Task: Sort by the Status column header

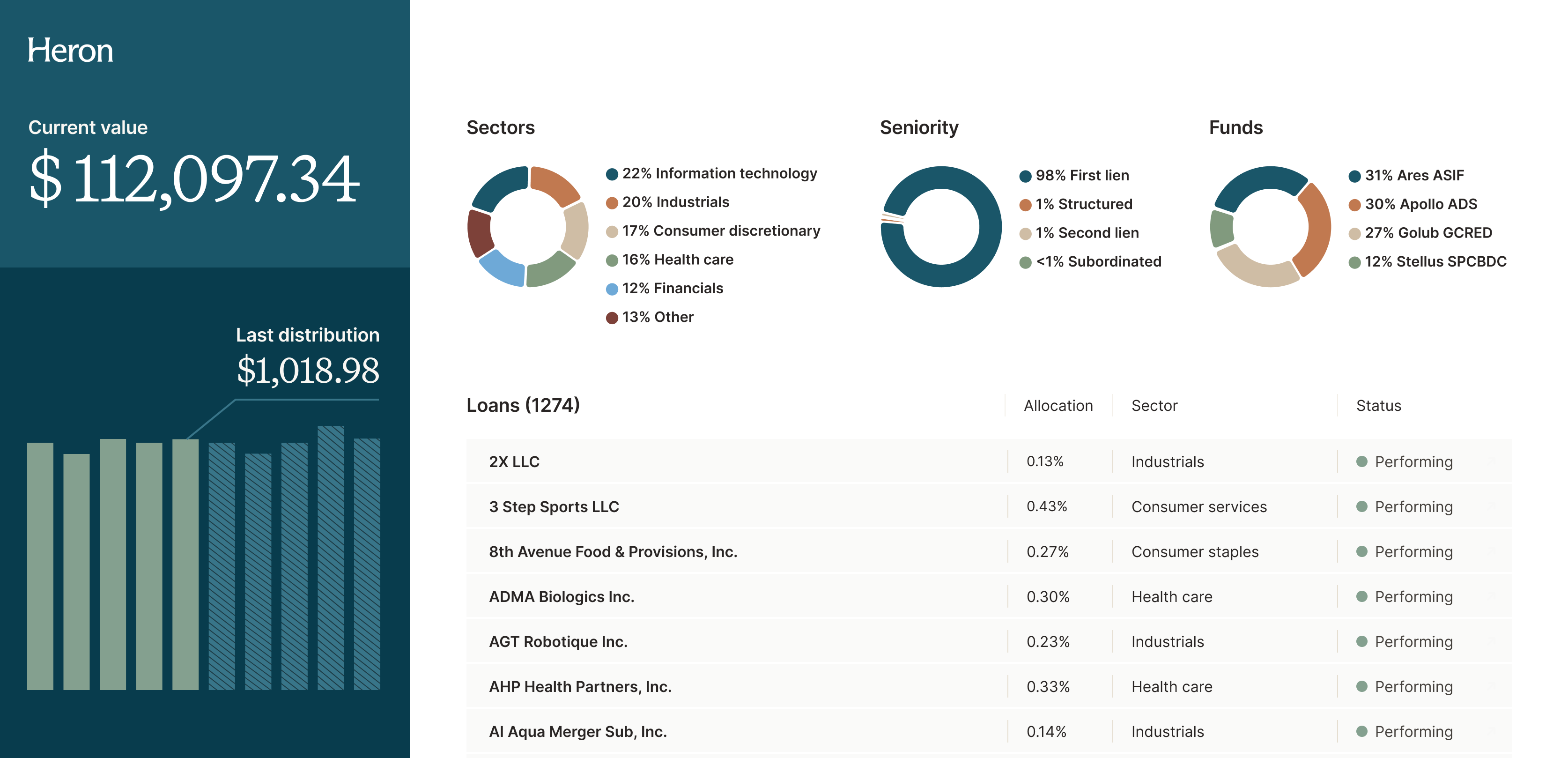Action: 1378,406
